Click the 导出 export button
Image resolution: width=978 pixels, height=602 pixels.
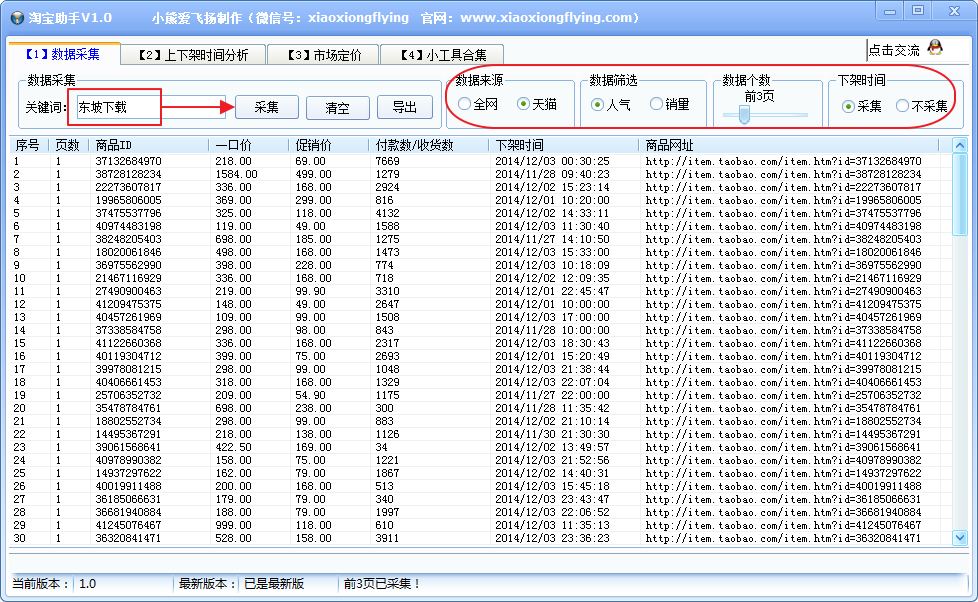click(405, 107)
